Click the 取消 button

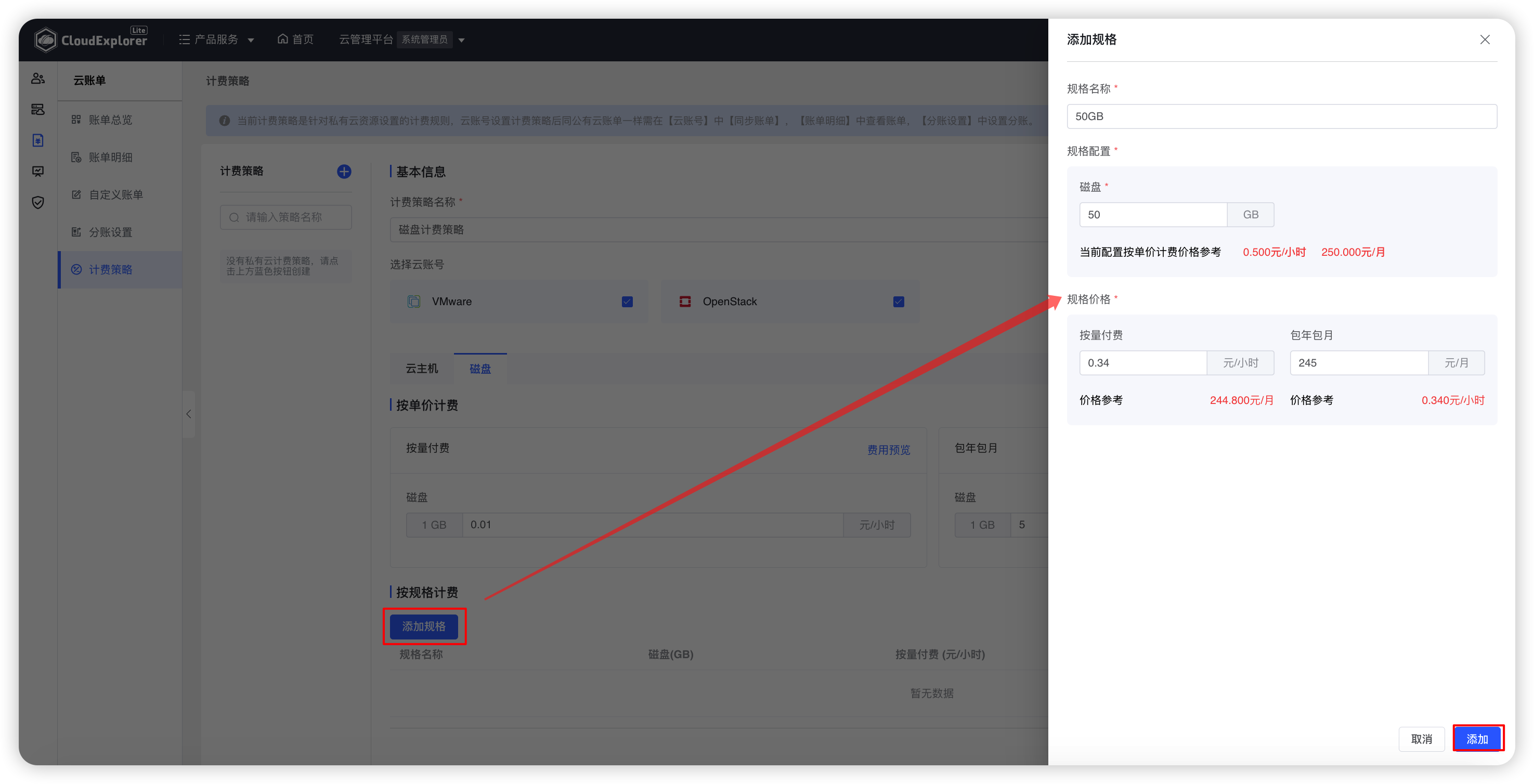click(x=1422, y=739)
